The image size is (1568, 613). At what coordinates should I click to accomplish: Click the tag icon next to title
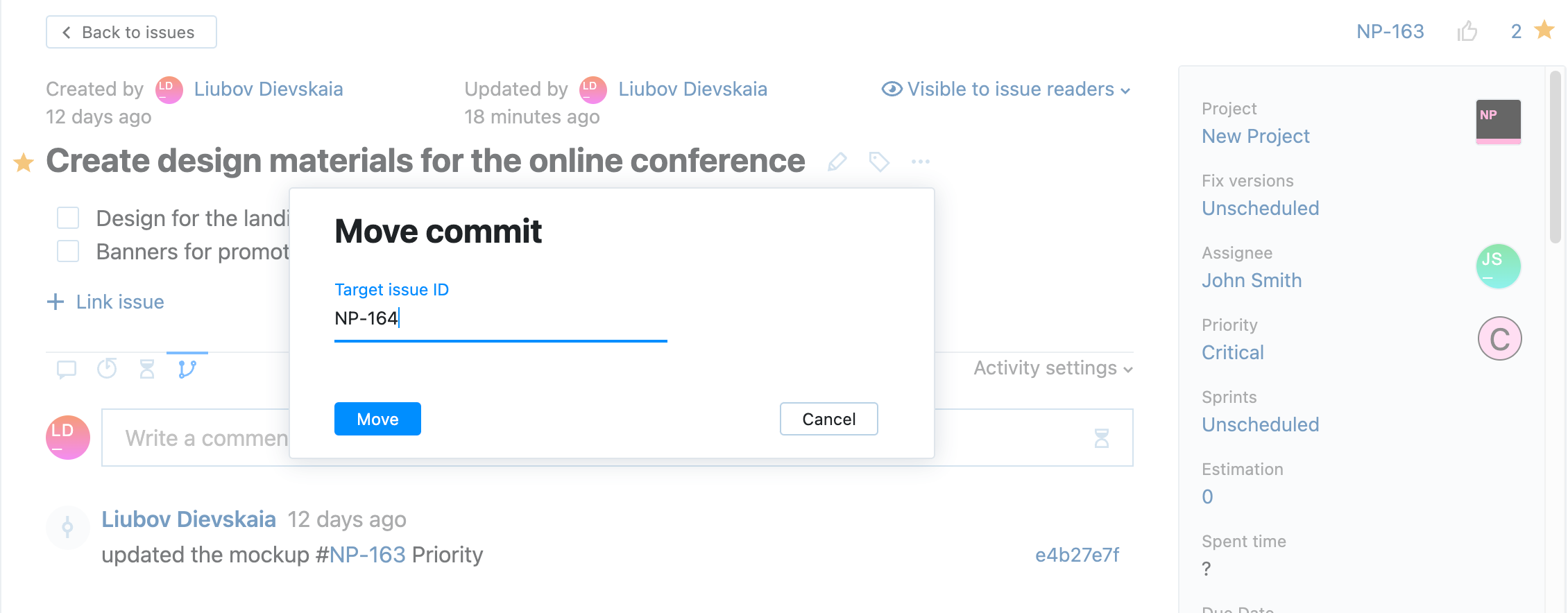[879, 162]
